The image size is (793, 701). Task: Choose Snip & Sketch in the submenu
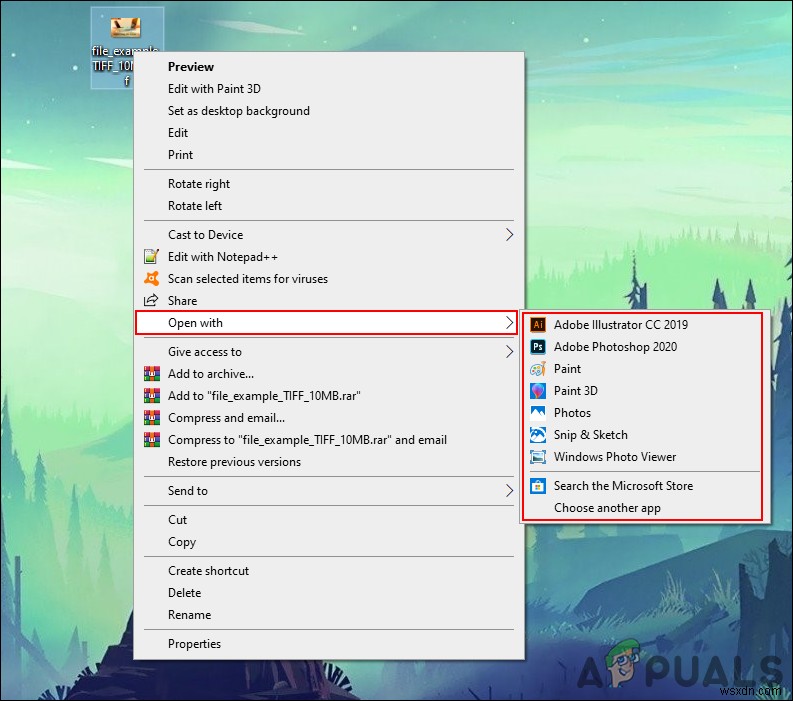point(643,435)
